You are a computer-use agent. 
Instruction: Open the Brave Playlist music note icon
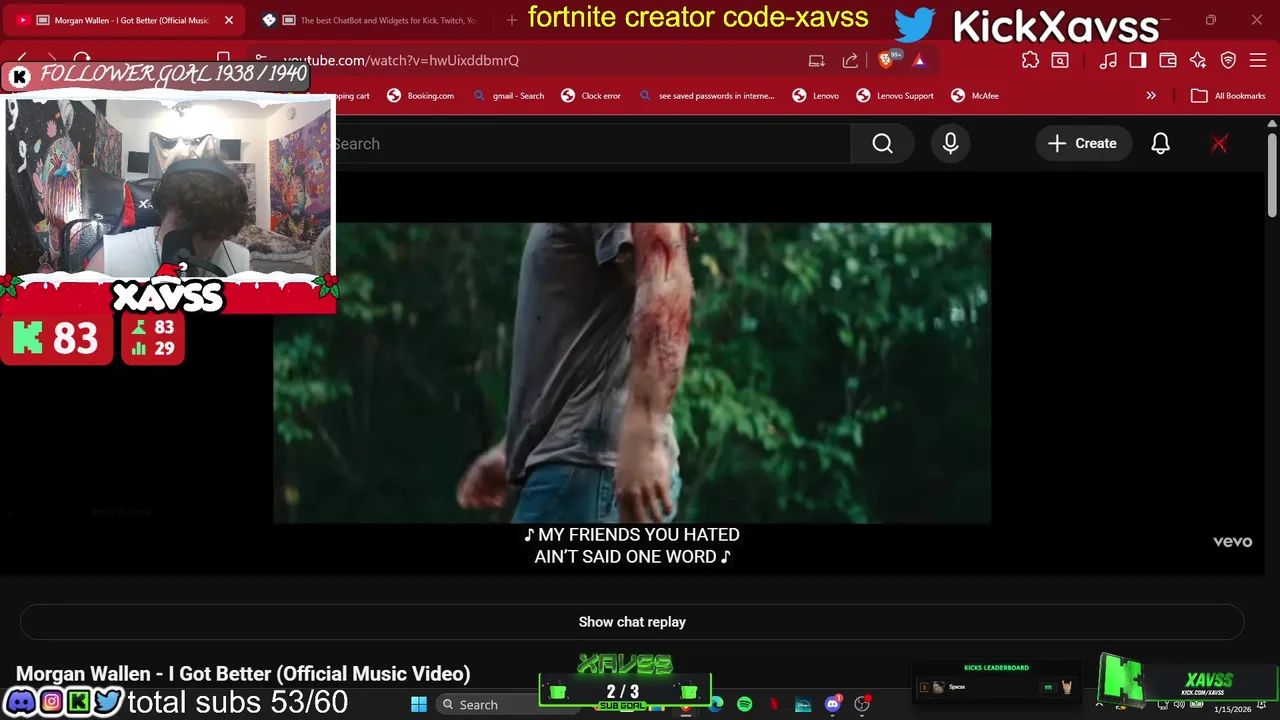(x=1108, y=60)
